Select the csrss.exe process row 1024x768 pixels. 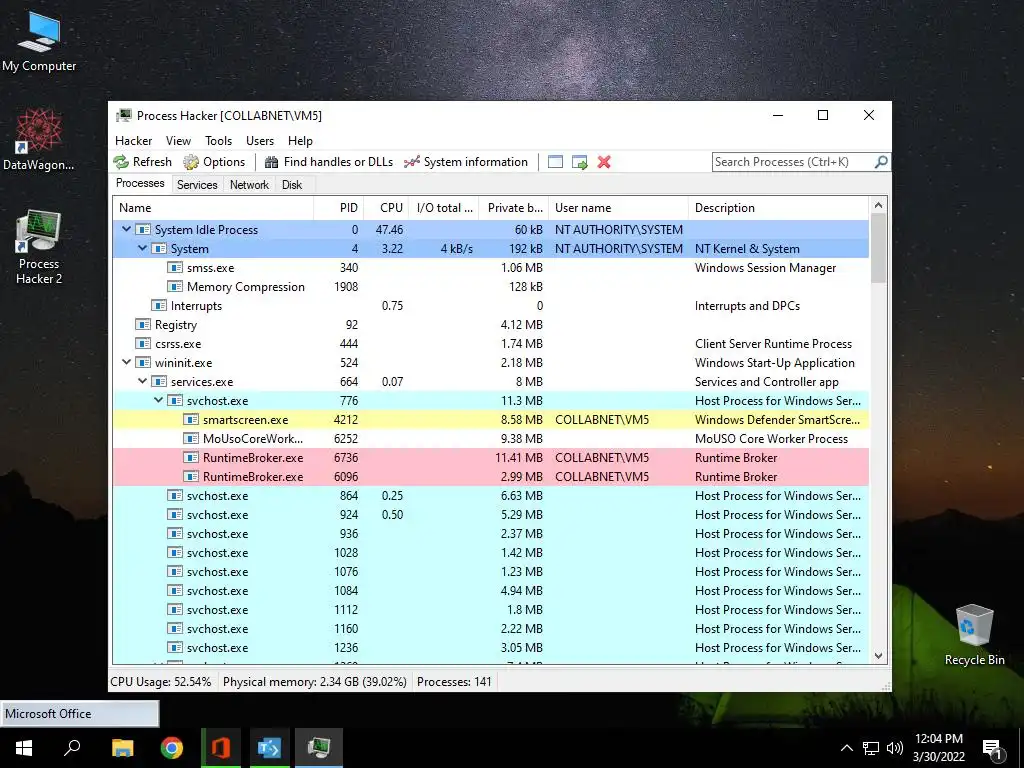(x=491, y=344)
